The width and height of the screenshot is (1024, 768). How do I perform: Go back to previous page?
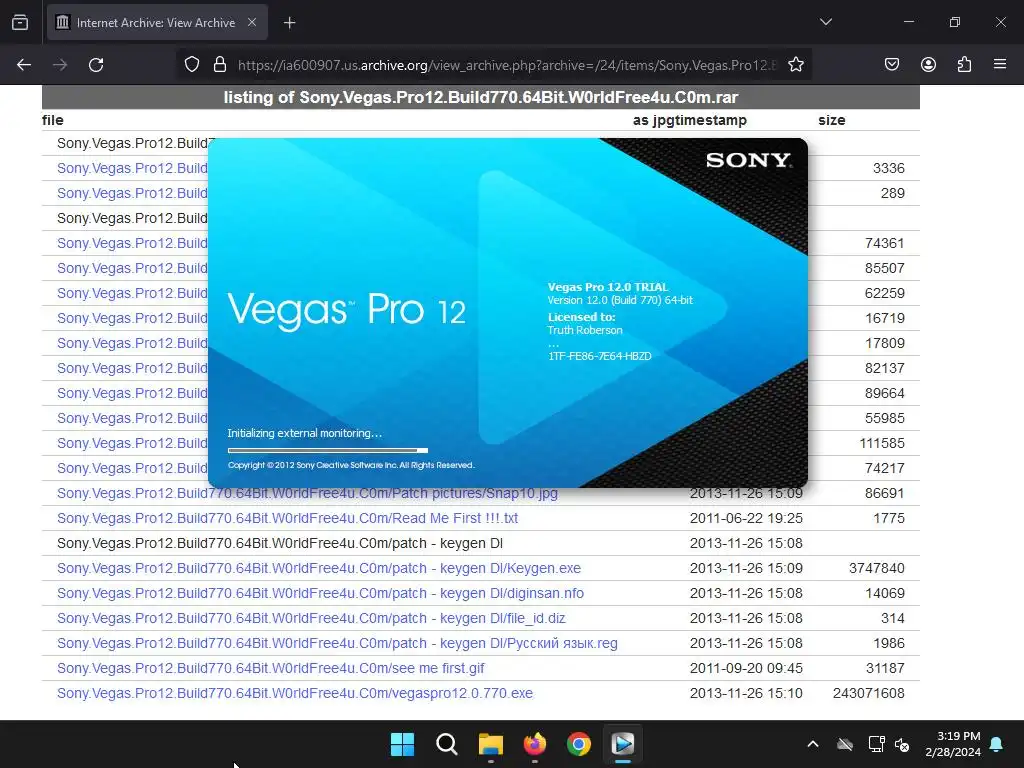click(x=24, y=65)
